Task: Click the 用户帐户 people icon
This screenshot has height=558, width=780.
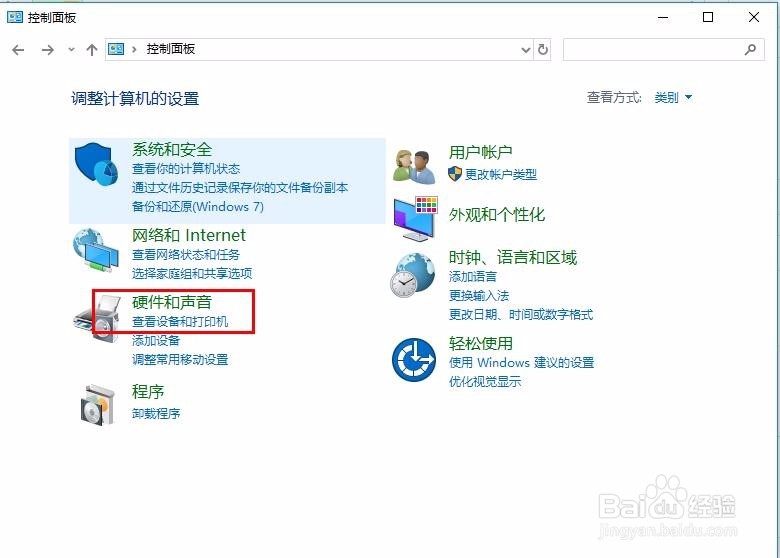Action: 414,167
